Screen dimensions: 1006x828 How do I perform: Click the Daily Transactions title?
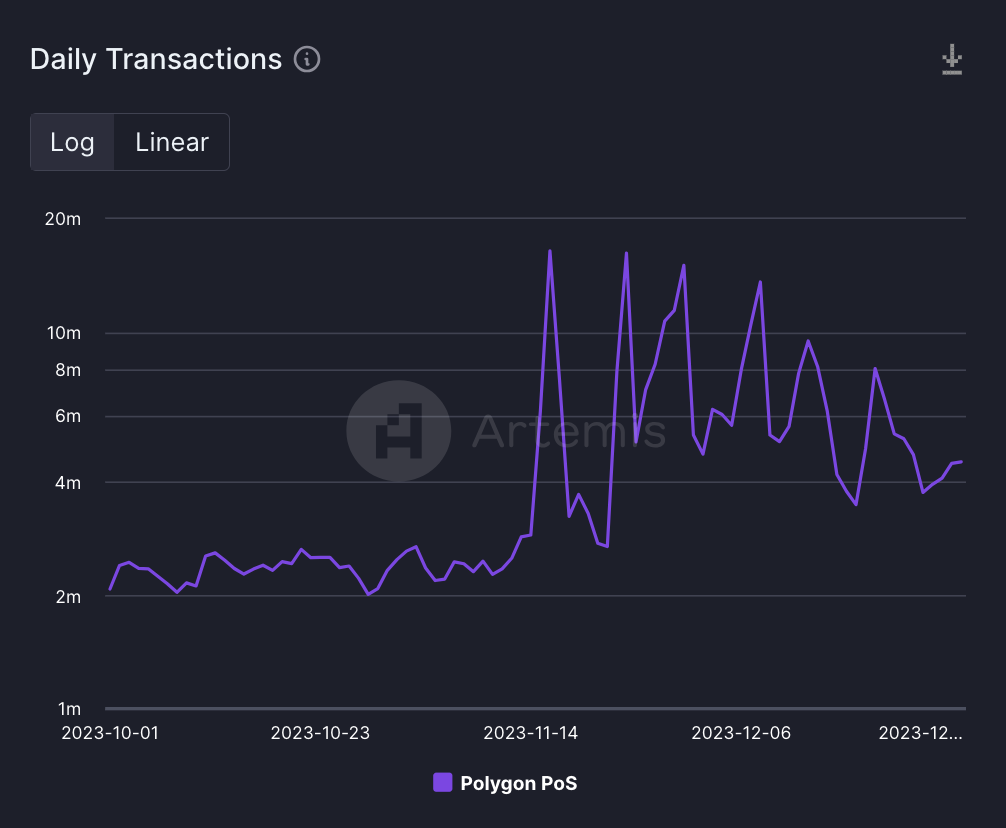point(156,59)
